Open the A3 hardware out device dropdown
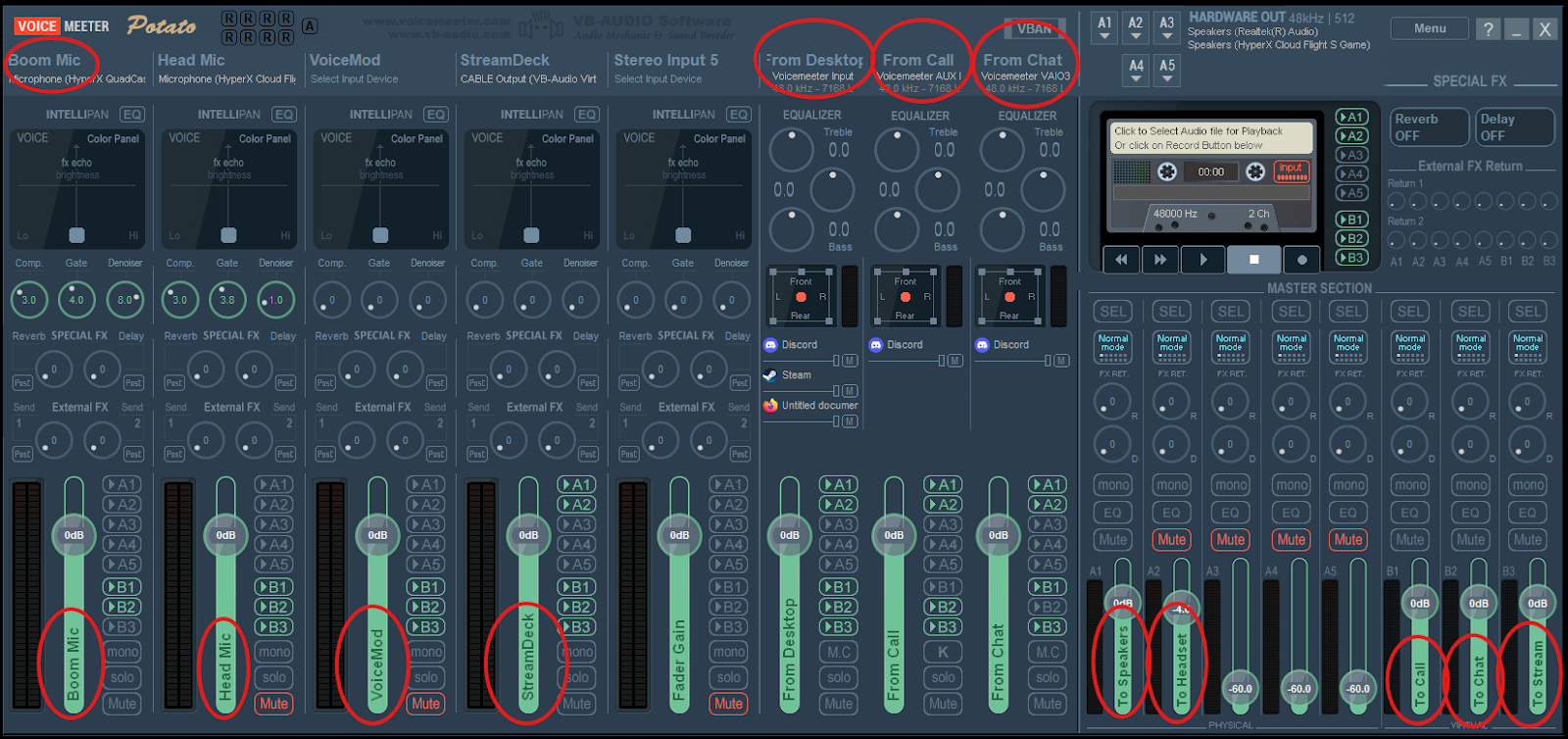The width and height of the screenshot is (1568, 739). click(x=1166, y=27)
